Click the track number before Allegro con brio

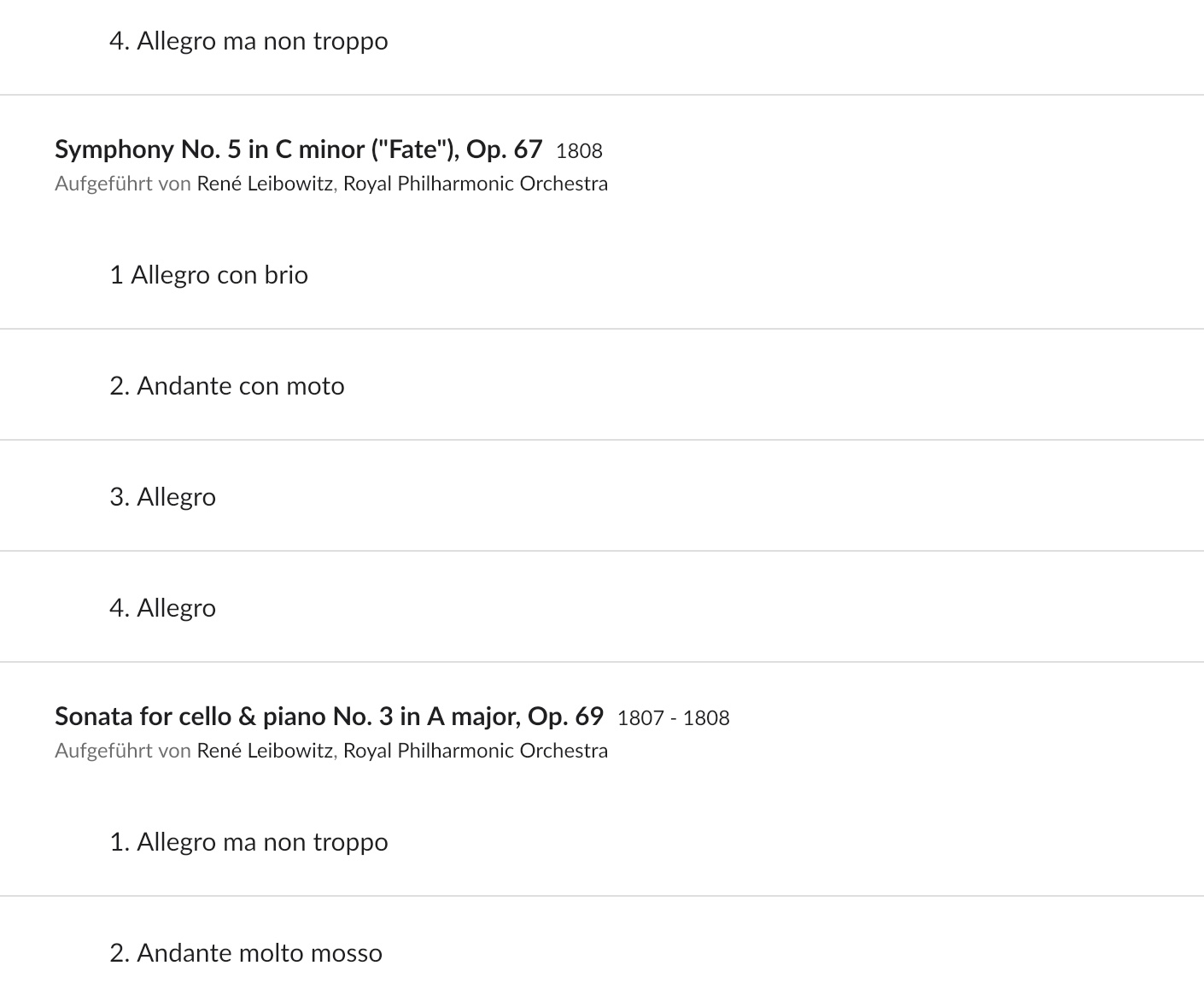[x=116, y=275]
